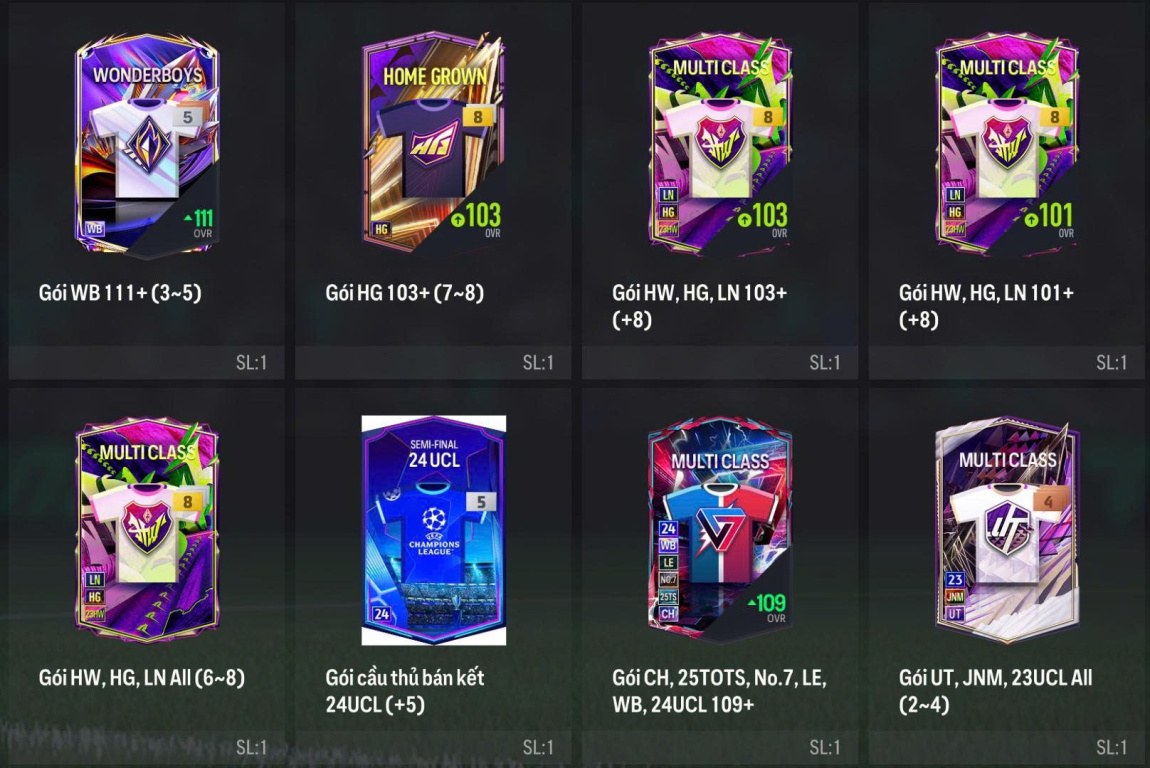Click the Gói WB 111+ (3~5) label
Image resolution: width=1150 pixels, height=768 pixels.
[x=120, y=293]
